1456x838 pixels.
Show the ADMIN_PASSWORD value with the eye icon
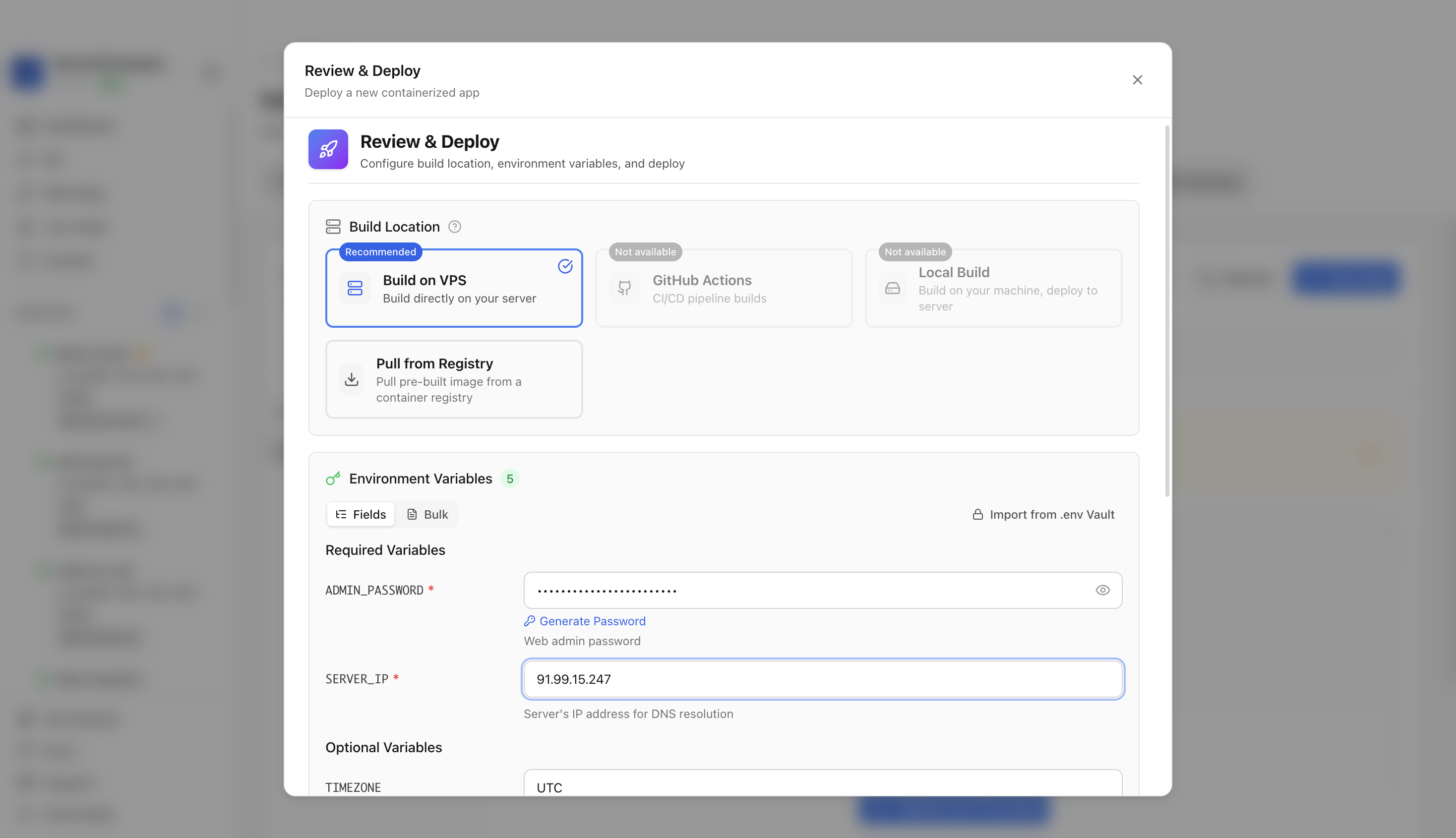click(x=1102, y=590)
